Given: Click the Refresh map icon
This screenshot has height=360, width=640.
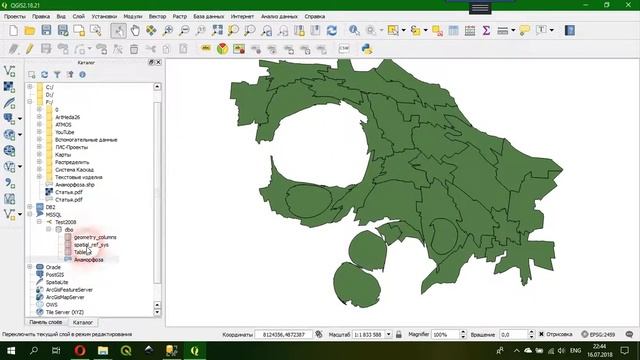Looking at the screenshot, I should click(332, 31).
